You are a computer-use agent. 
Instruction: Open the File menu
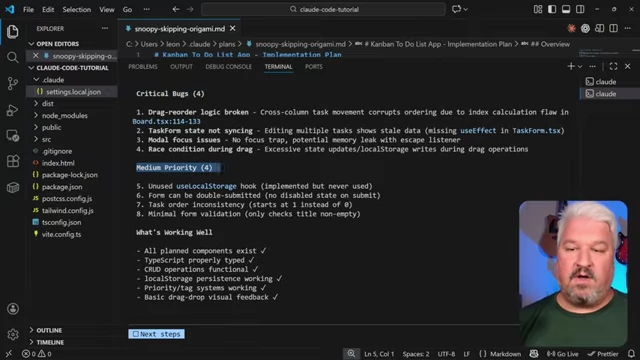28,9
